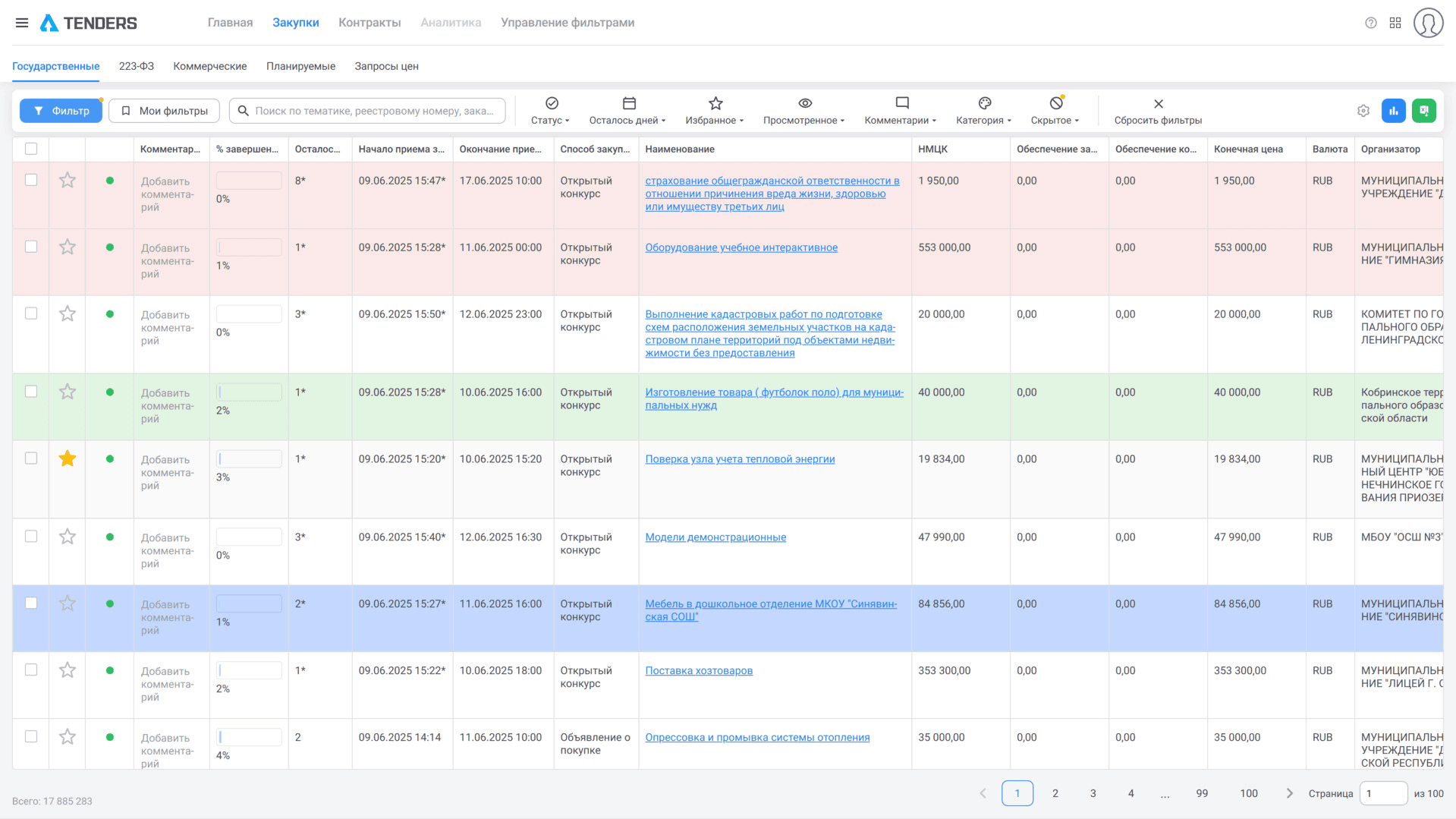Click the blue chart statistics button
Image resolution: width=1456 pixels, height=819 pixels.
pyautogui.click(x=1394, y=111)
